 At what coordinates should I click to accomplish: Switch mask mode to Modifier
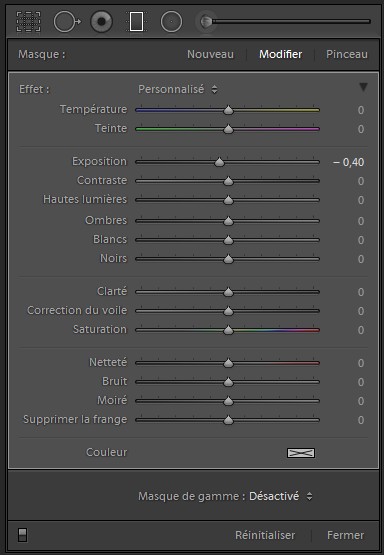280,54
